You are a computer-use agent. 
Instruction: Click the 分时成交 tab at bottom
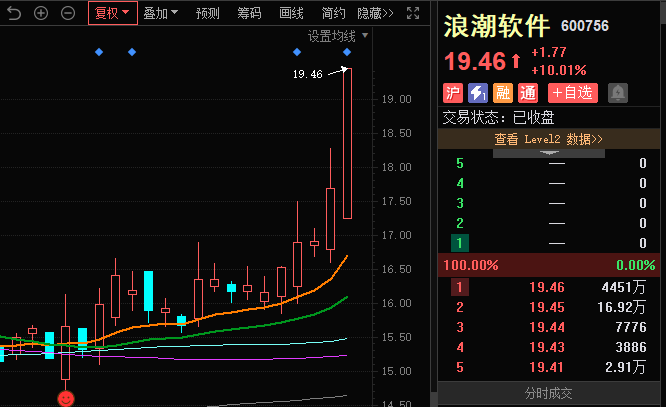(549, 393)
